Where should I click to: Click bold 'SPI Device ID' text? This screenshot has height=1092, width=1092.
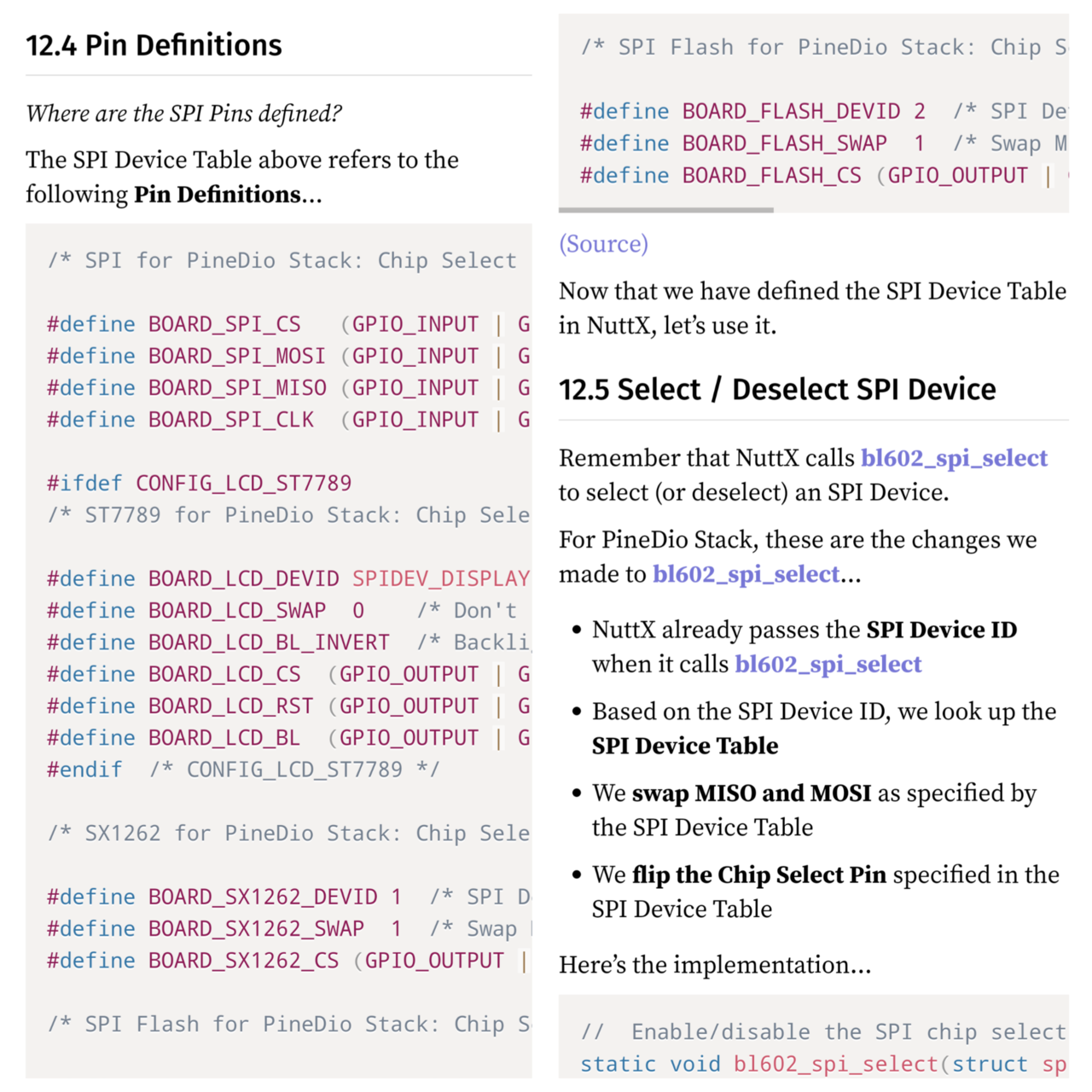(x=941, y=630)
